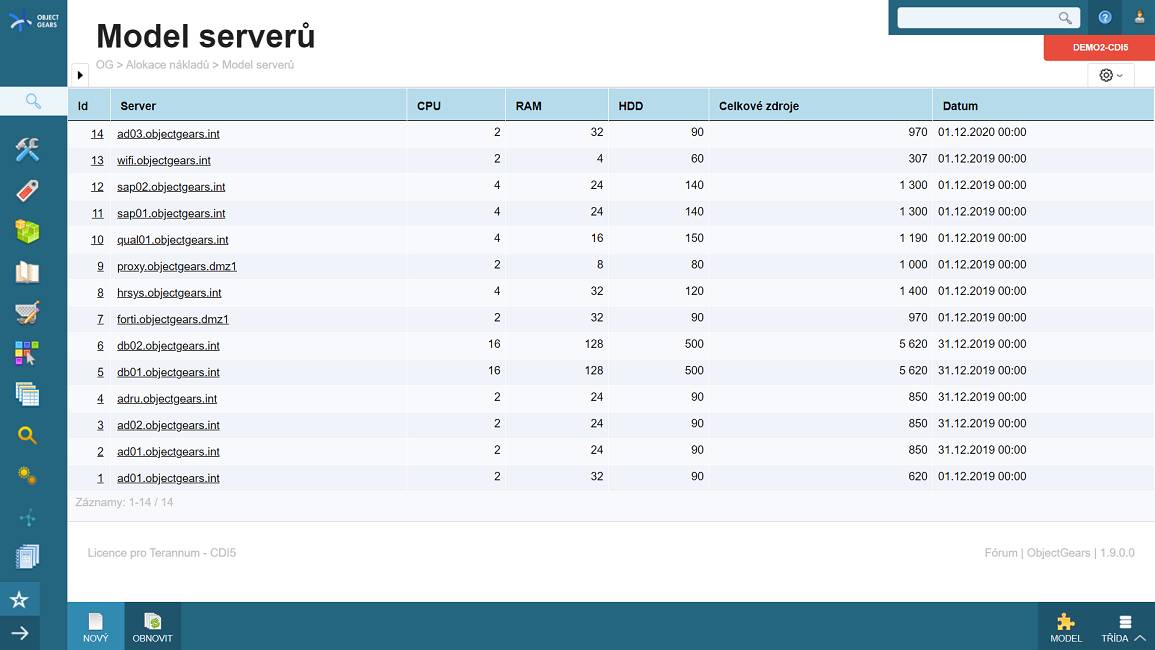Viewport: 1155px width, 650px height.
Task: Click the shopping cart icon in sidebar
Action: click(x=27, y=313)
